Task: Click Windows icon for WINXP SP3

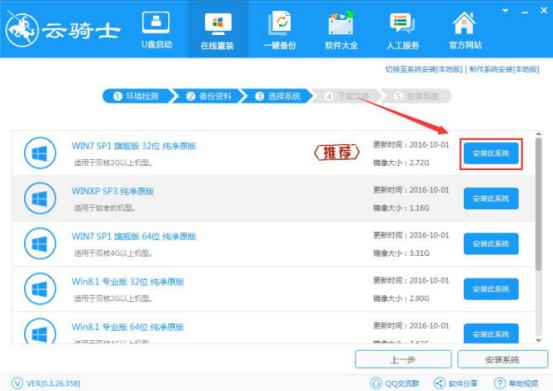Action: point(40,198)
